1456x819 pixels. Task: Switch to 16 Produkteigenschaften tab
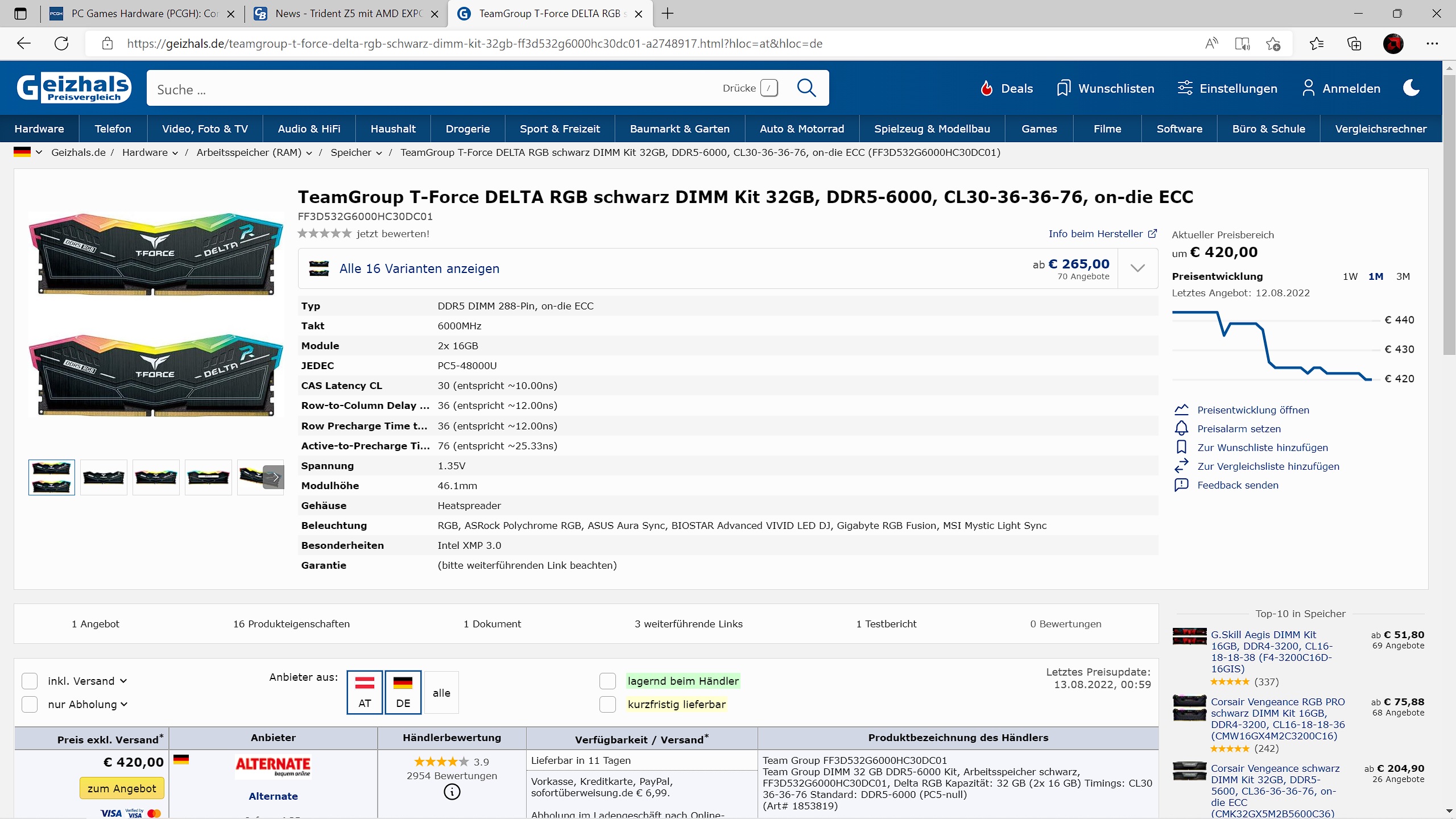291,624
